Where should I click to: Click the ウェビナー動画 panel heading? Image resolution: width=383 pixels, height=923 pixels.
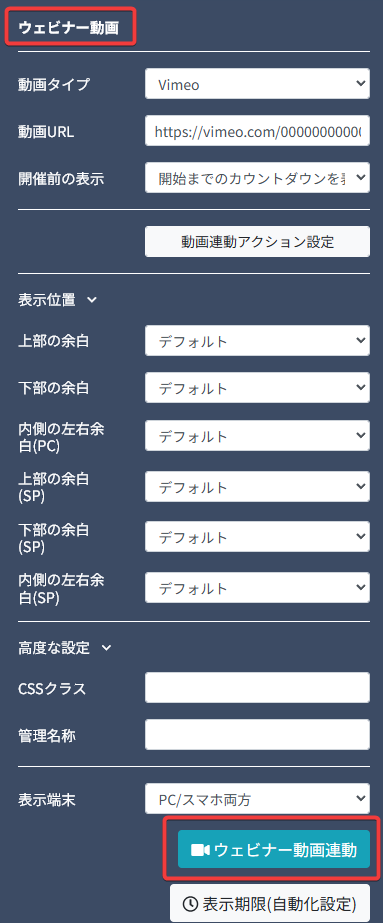[69, 28]
